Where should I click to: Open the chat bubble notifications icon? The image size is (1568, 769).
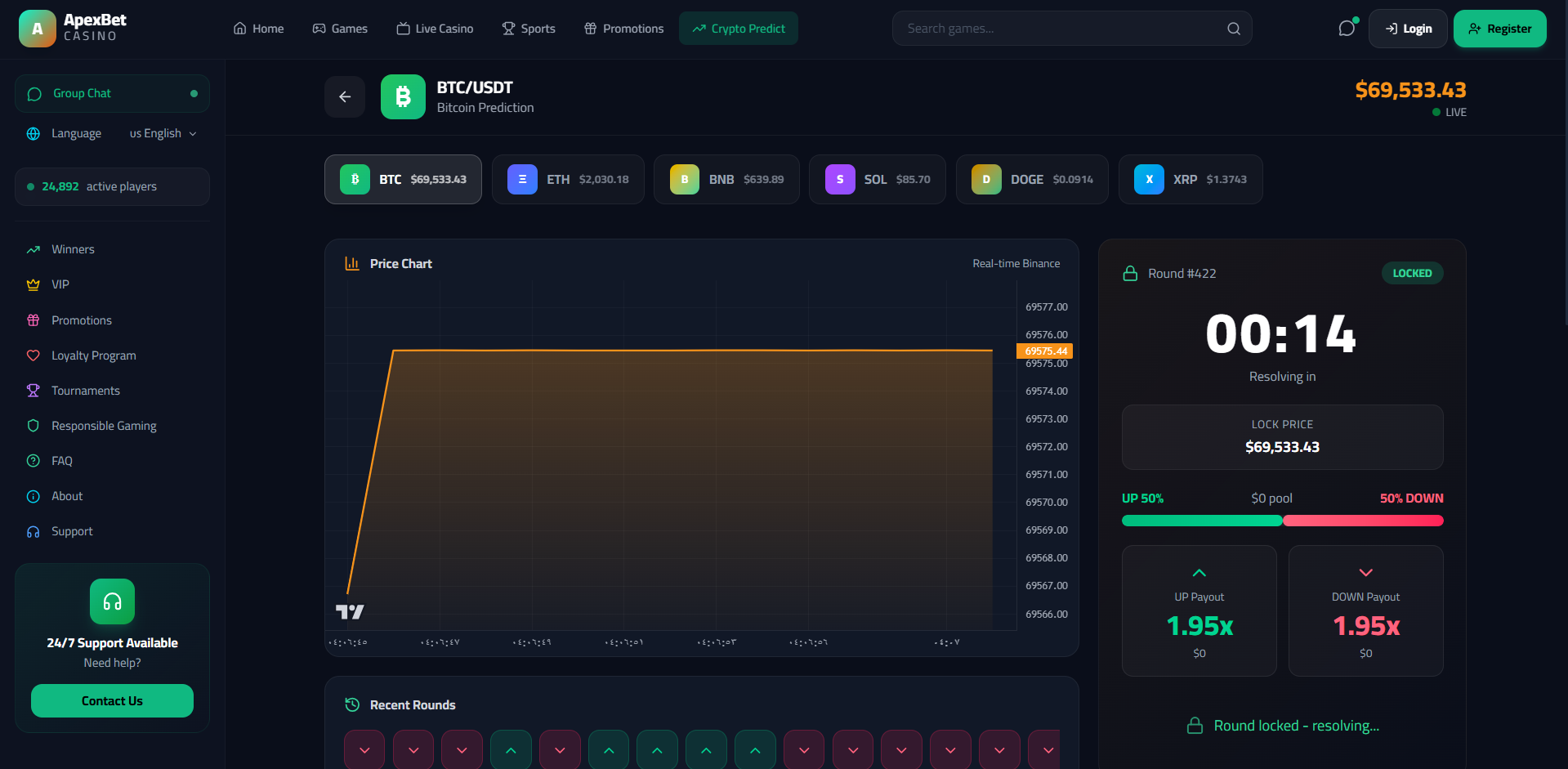point(1347,29)
